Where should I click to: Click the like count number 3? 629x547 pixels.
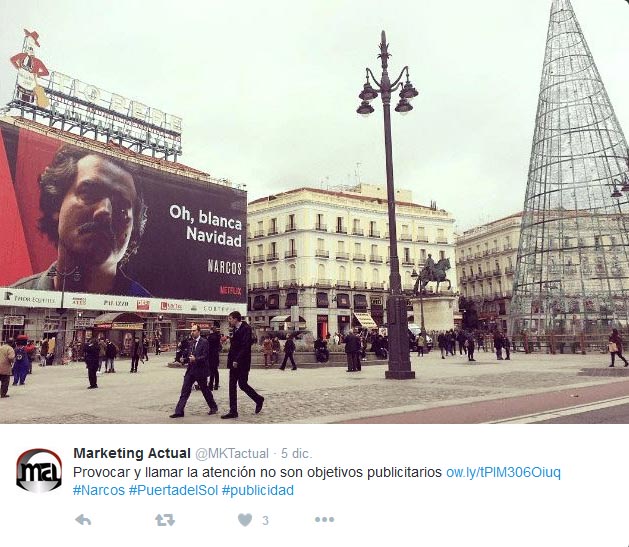coord(265,521)
